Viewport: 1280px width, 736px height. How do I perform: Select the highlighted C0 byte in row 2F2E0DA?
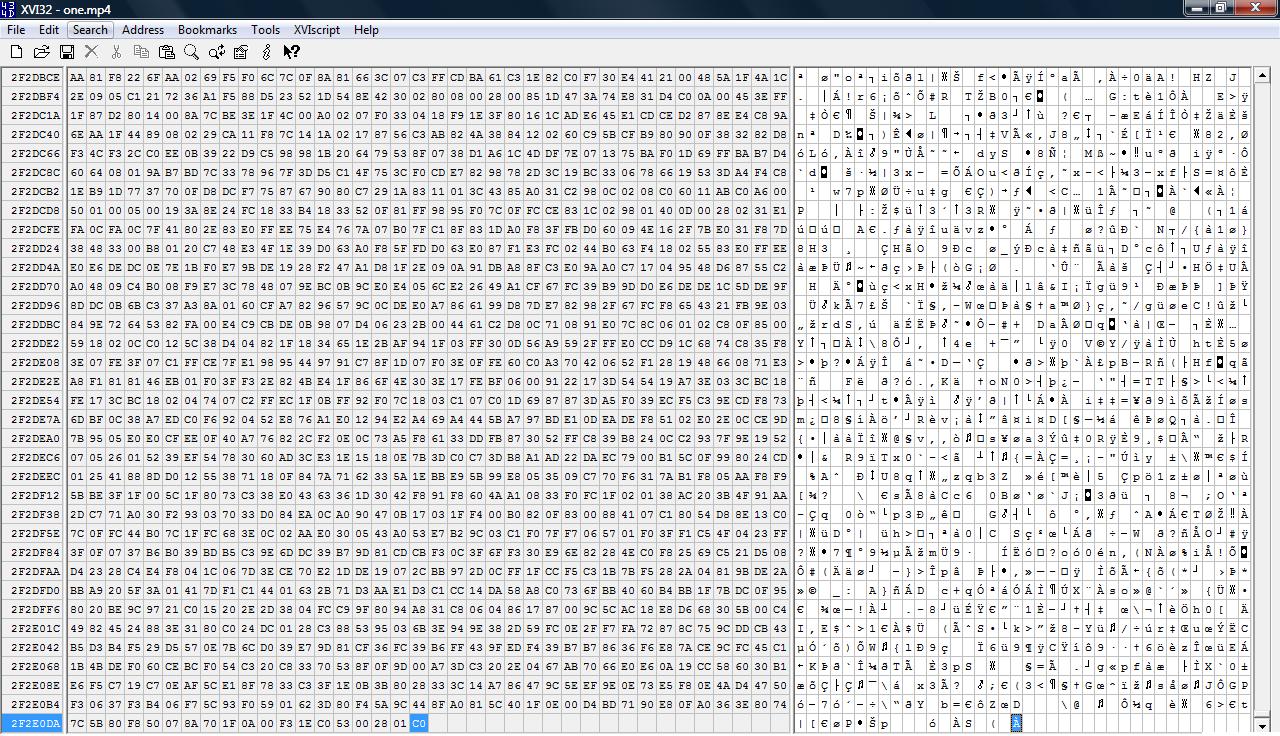(419, 723)
